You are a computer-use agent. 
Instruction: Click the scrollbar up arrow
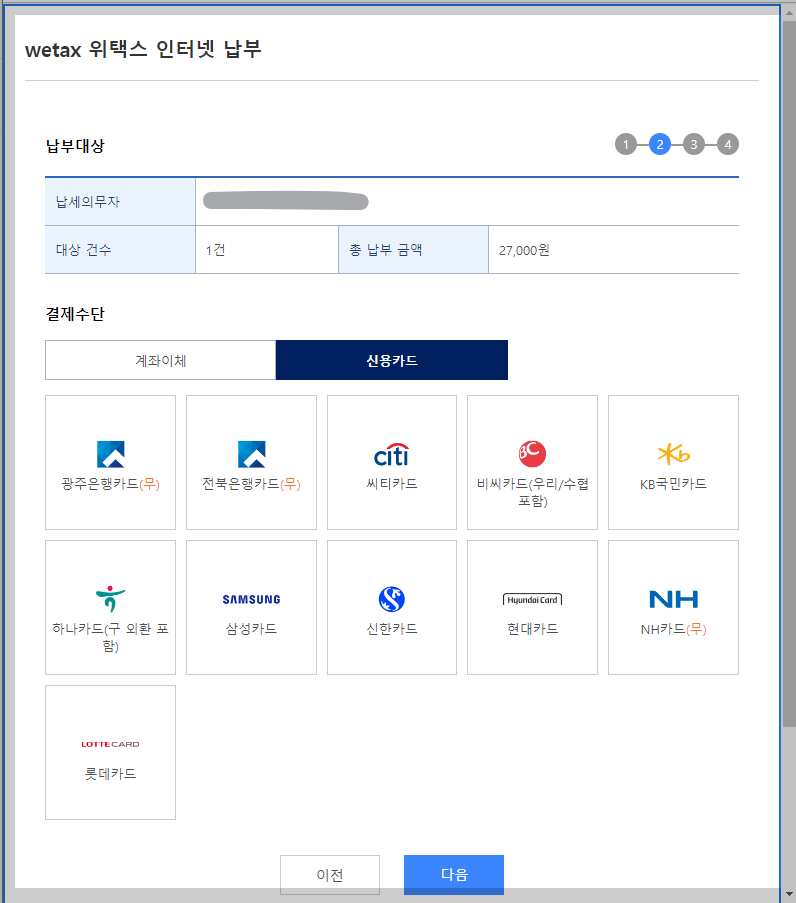click(789, 12)
